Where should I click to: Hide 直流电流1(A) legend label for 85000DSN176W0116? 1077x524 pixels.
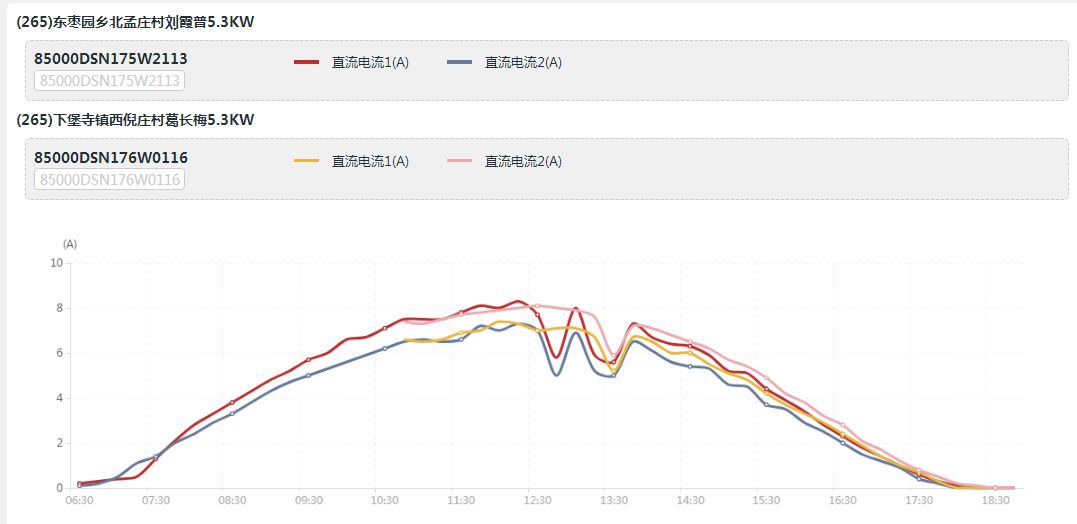pos(370,161)
